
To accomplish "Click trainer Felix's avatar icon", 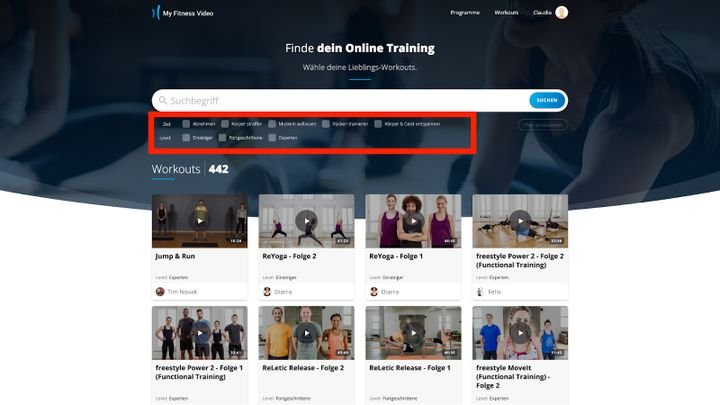I will [480, 292].
